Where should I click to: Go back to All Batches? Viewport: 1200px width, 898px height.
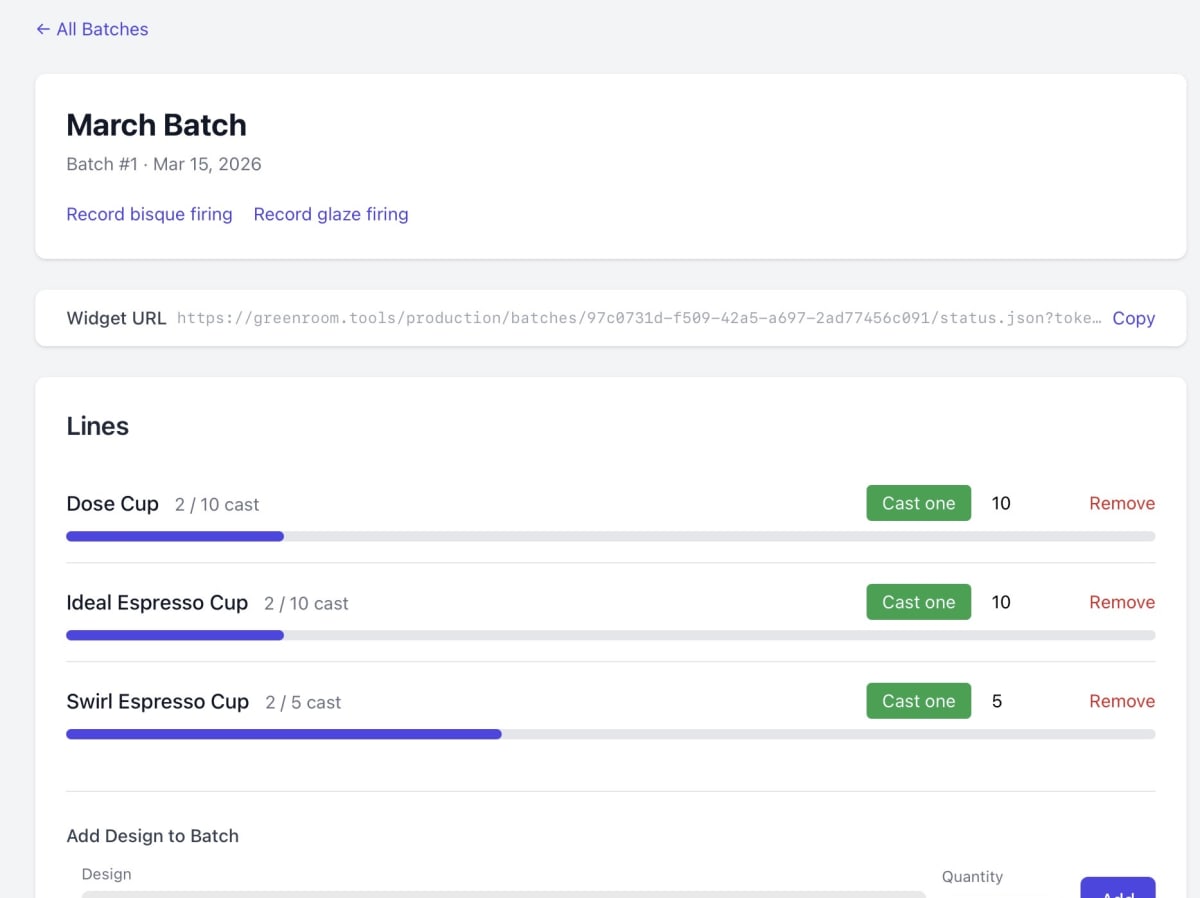(x=92, y=29)
